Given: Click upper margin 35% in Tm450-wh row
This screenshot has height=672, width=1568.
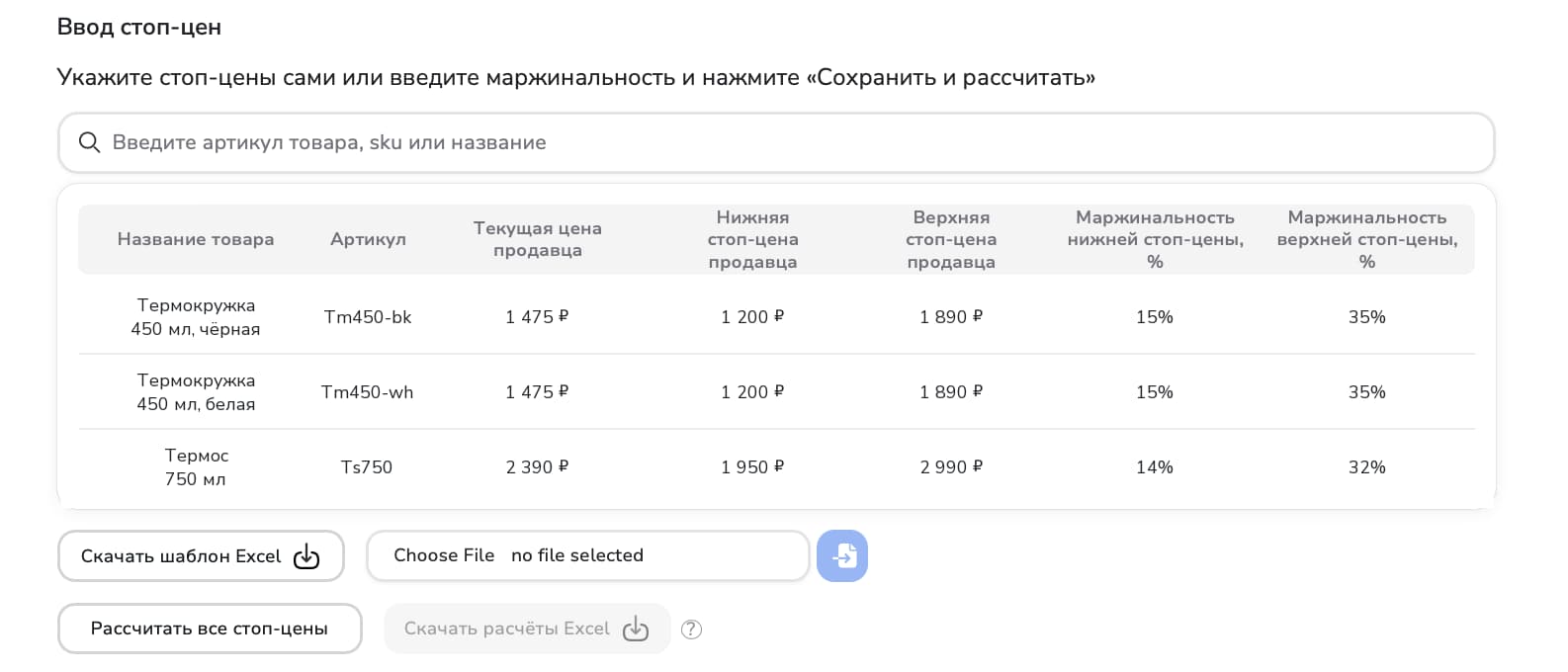Looking at the screenshot, I should point(1367,392).
